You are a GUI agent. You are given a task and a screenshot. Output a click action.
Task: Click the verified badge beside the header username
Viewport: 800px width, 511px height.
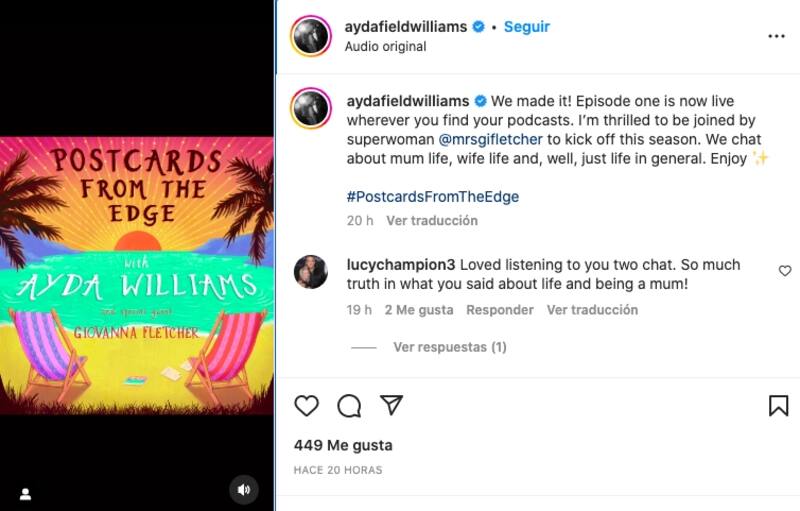tap(479, 27)
